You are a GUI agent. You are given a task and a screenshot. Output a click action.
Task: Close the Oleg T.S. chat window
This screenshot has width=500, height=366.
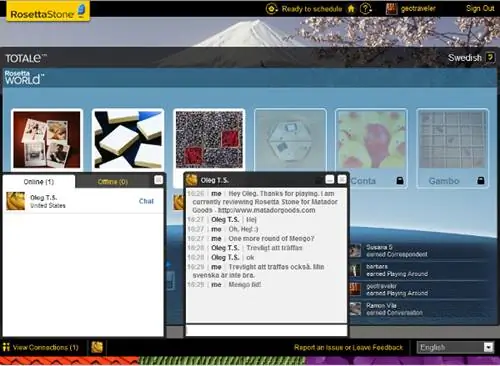click(342, 180)
